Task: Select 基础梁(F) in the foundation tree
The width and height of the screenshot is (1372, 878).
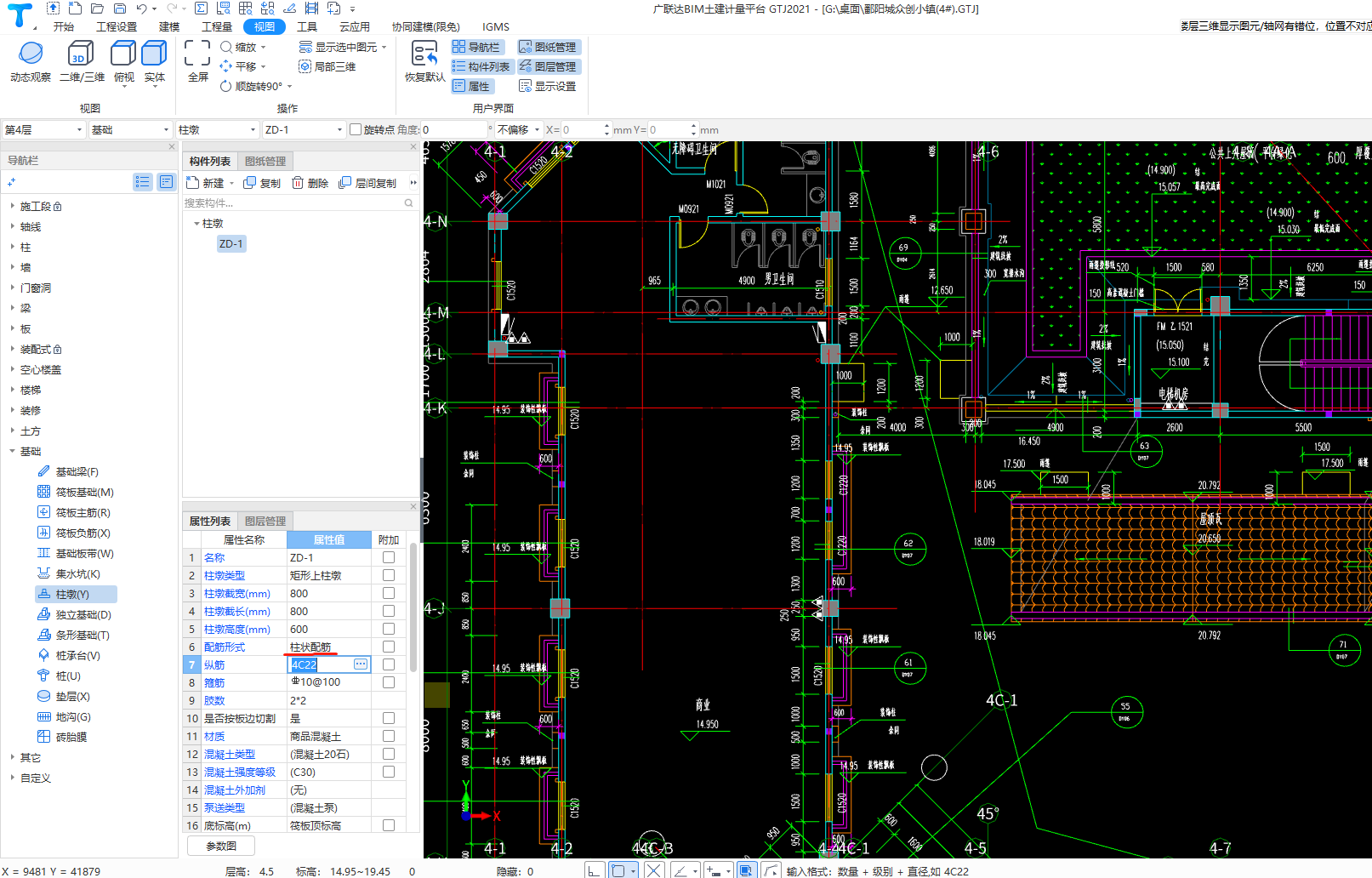Action: [68, 471]
